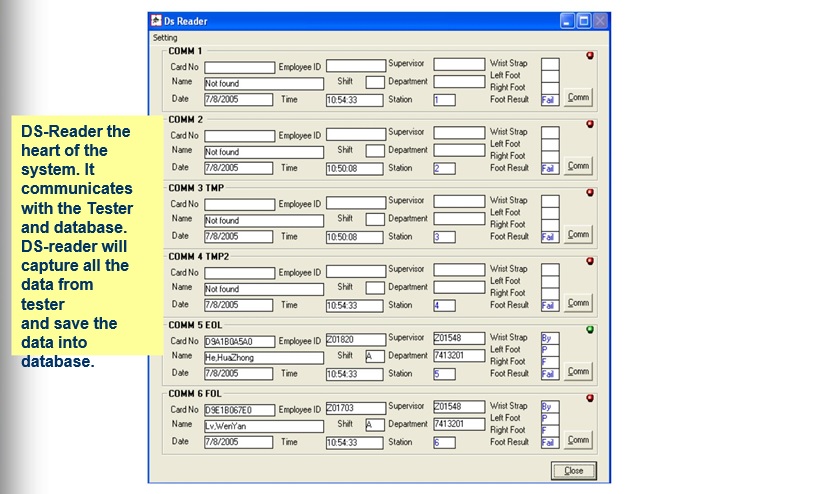The image size is (819, 494).
Task: Click the Shift box in COMM 6 FOL
Action: [375, 424]
